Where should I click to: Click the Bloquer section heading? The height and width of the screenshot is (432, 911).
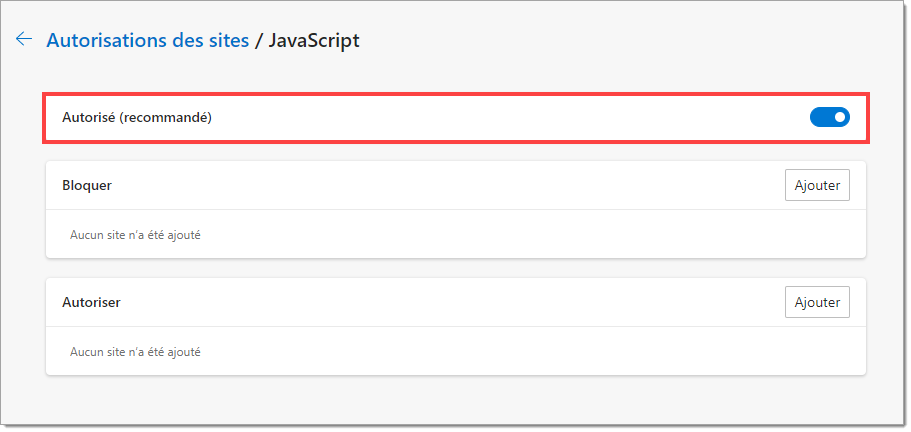tap(87, 185)
